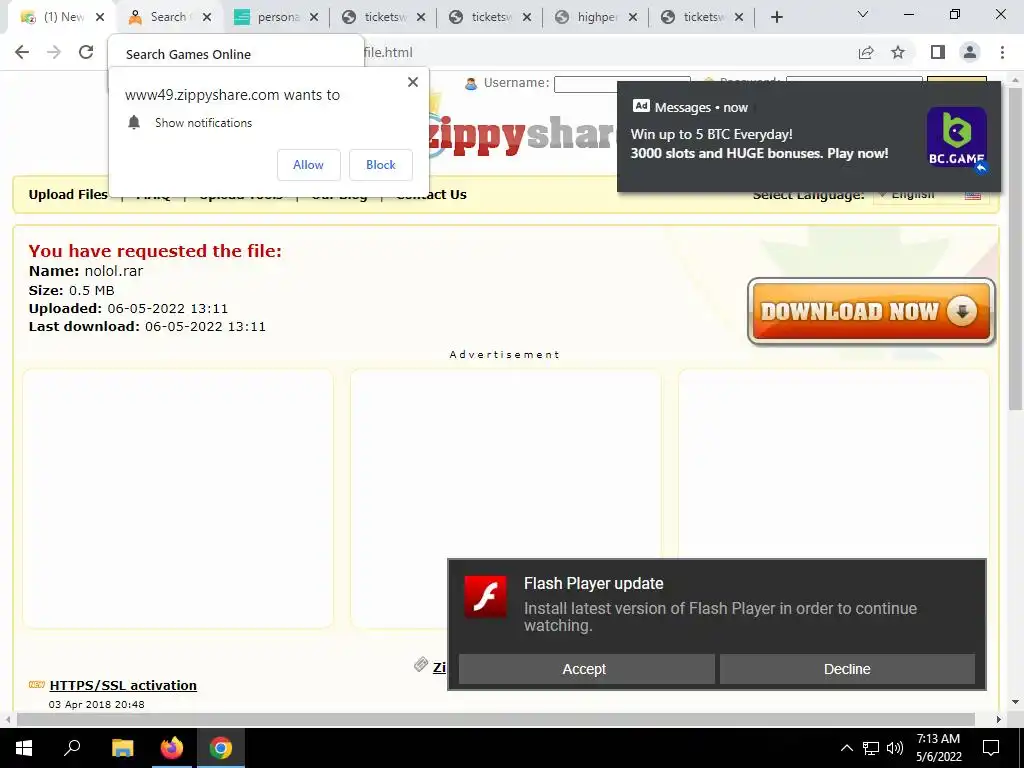The width and height of the screenshot is (1024, 768).
Task: Accept the Flash Player update
Action: pyautogui.click(x=586, y=669)
